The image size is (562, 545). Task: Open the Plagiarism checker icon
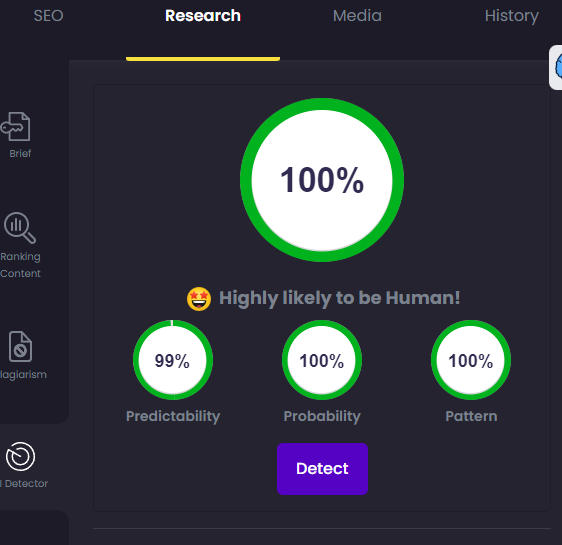coord(20,346)
